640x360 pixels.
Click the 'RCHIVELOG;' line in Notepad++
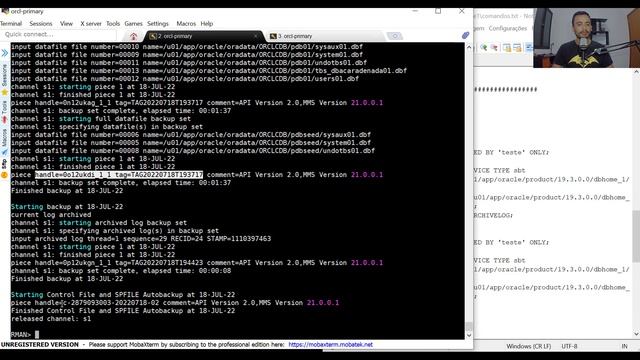coord(493,216)
